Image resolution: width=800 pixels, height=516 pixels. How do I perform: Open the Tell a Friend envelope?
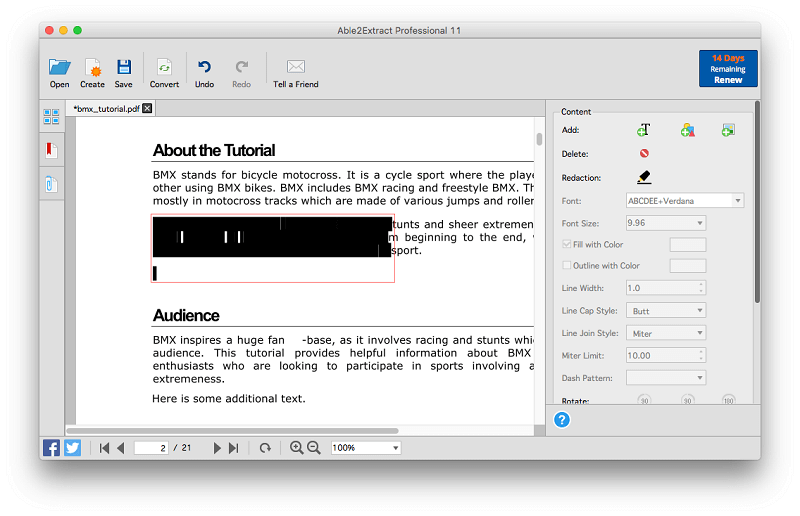[295, 73]
